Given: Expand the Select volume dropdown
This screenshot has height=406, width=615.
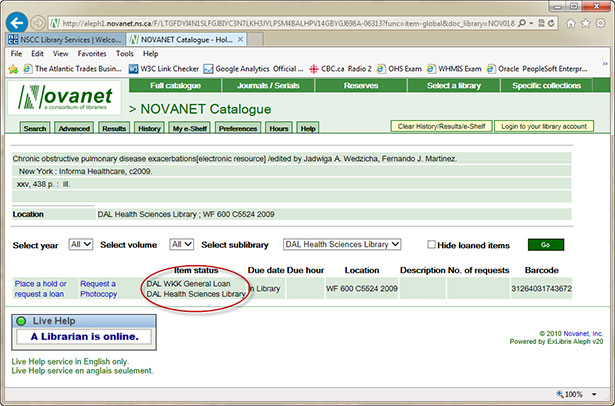Looking at the screenshot, I should (x=181, y=244).
